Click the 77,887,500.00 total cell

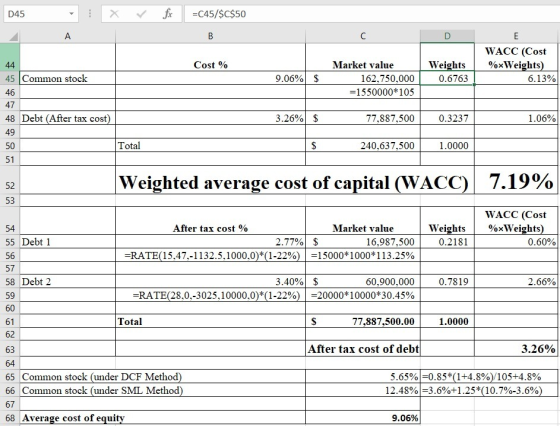(363, 321)
